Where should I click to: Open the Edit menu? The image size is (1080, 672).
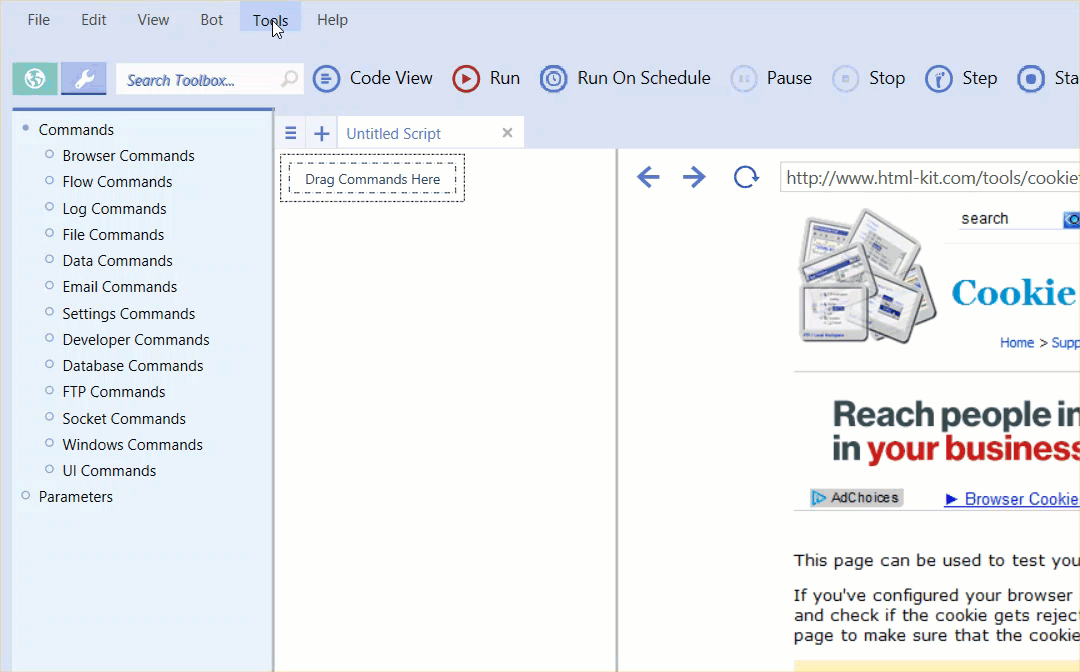click(94, 20)
